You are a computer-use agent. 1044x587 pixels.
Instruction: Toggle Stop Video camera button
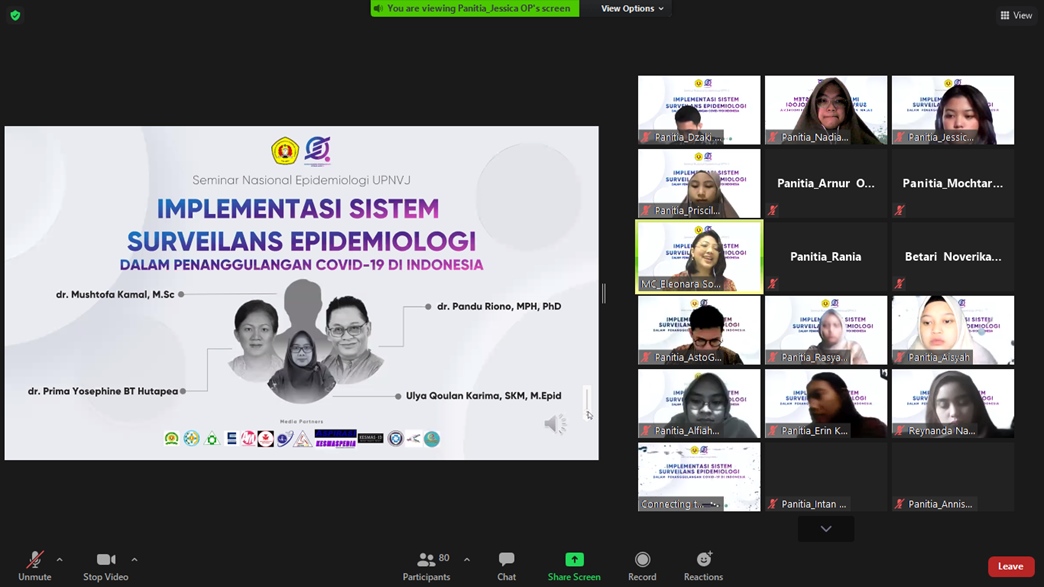pos(106,560)
